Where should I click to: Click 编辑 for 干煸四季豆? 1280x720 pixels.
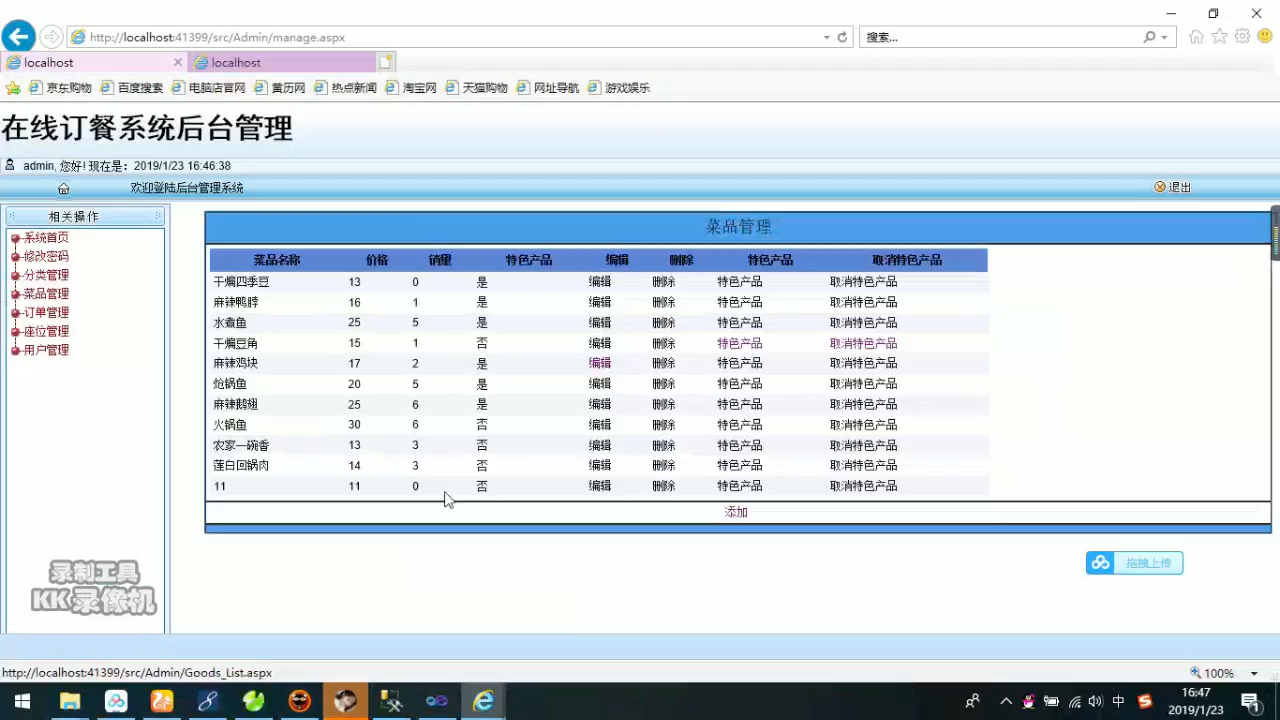(x=600, y=282)
